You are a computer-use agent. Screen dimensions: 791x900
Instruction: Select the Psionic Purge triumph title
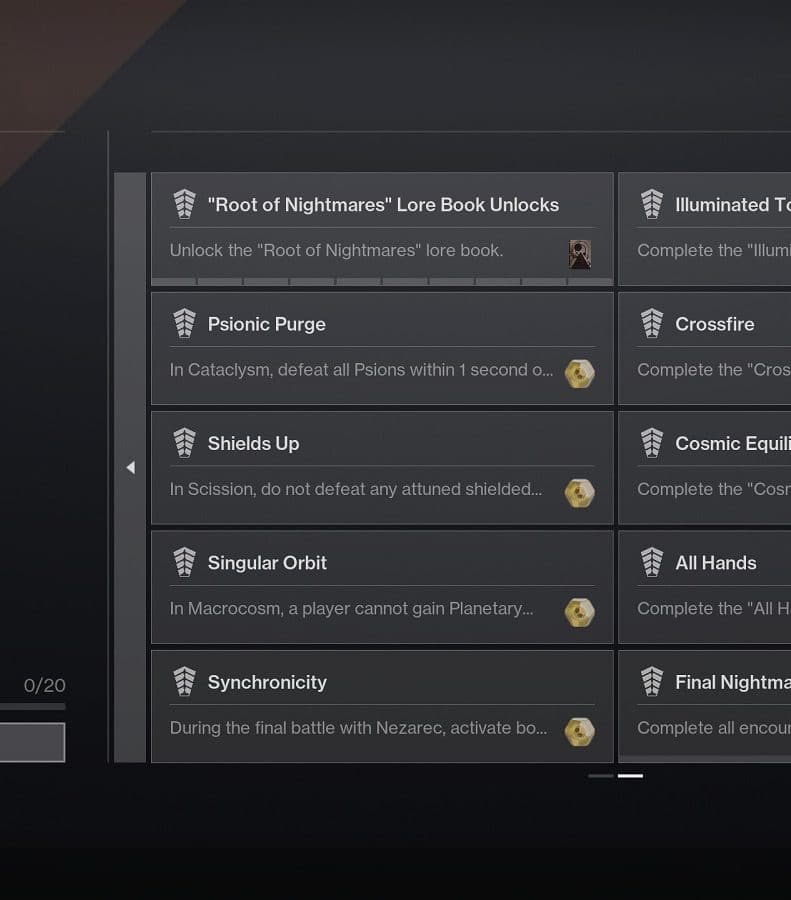tap(266, 324)
